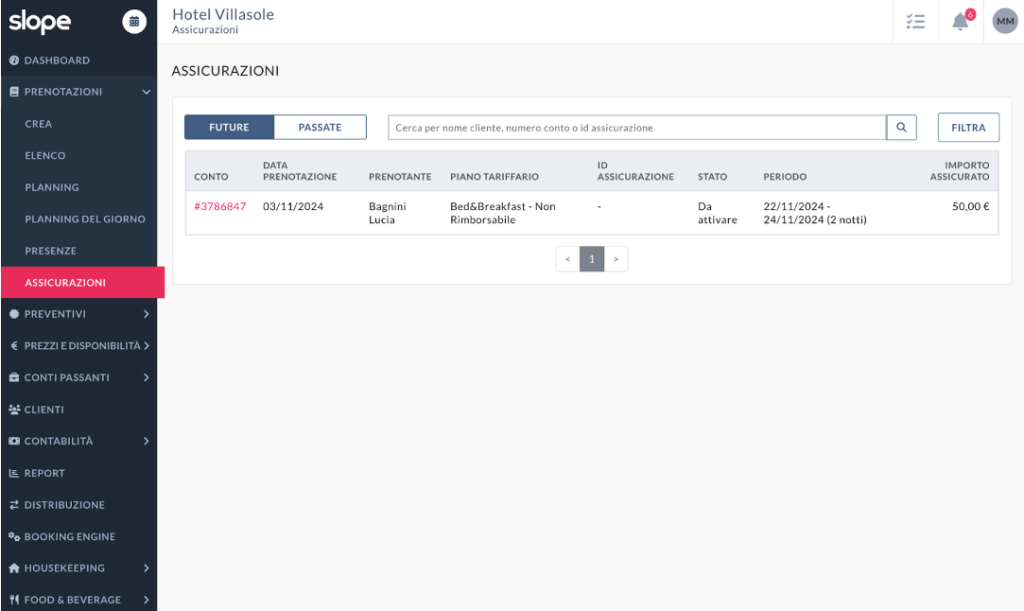Click the next page arrow in pagination
The image size is (1024, 611).
tap(616, 259)
